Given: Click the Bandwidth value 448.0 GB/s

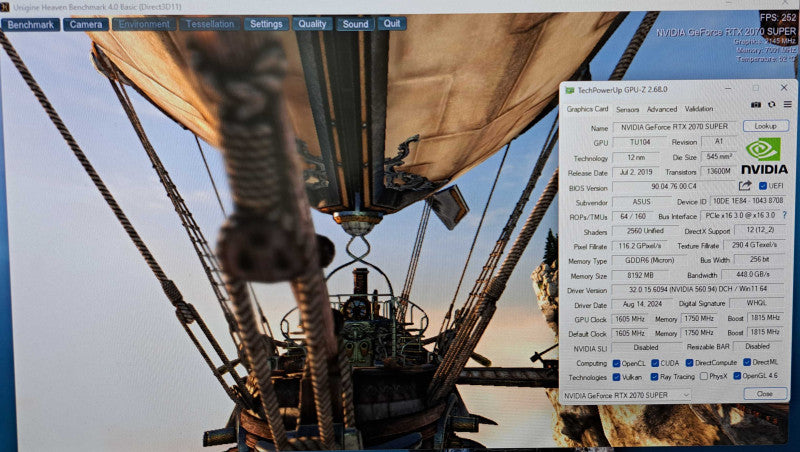Looking at the screenshot, I should coord(753,274).
